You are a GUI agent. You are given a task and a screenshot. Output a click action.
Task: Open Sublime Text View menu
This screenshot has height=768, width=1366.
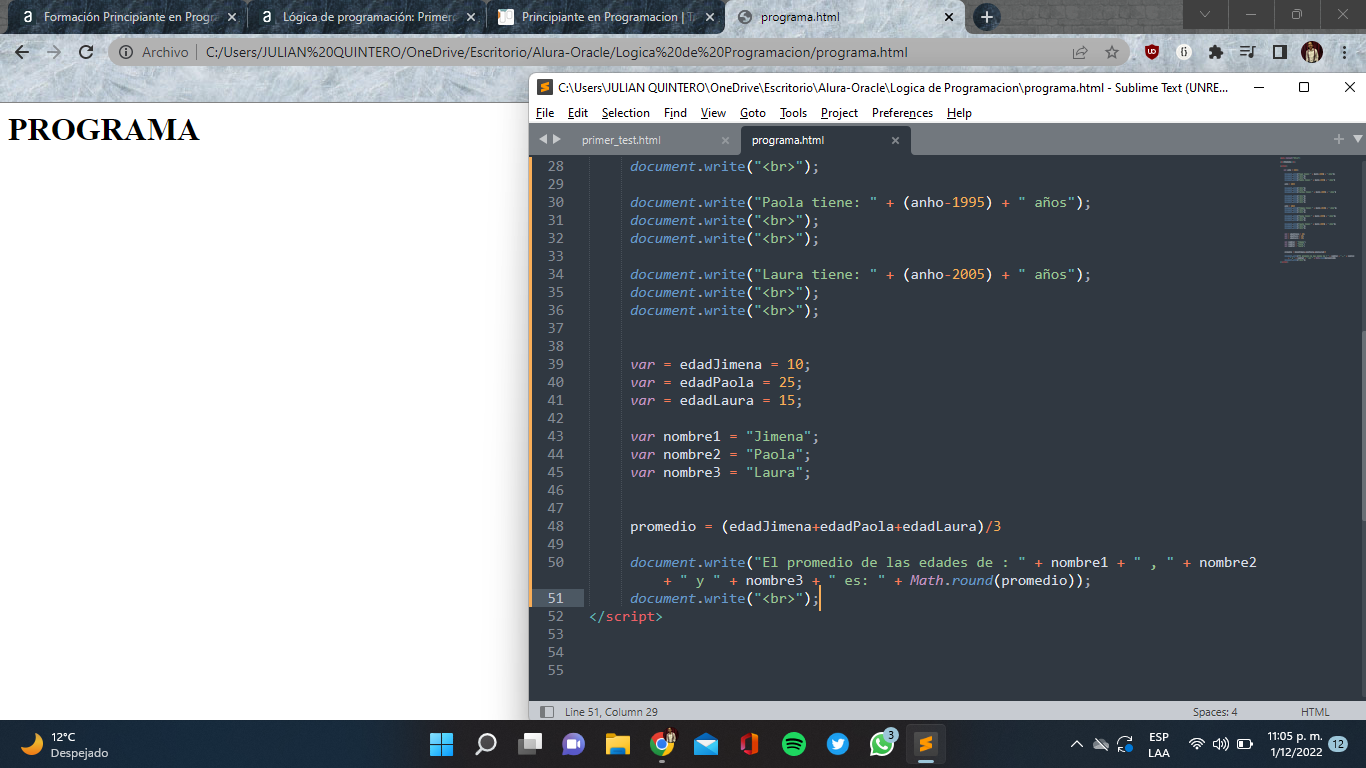[713, 113]
